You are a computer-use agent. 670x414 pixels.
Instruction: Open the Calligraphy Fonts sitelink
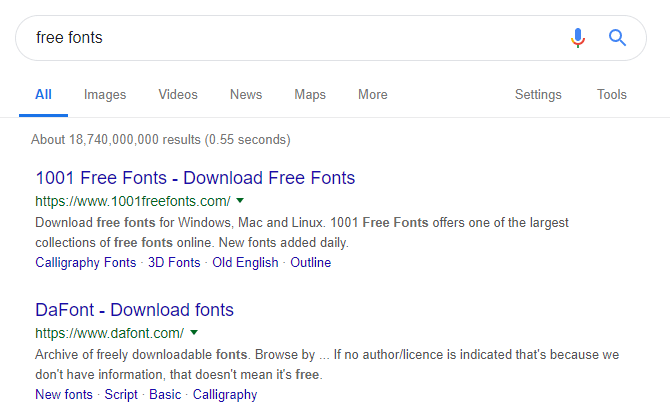(85, 262)
